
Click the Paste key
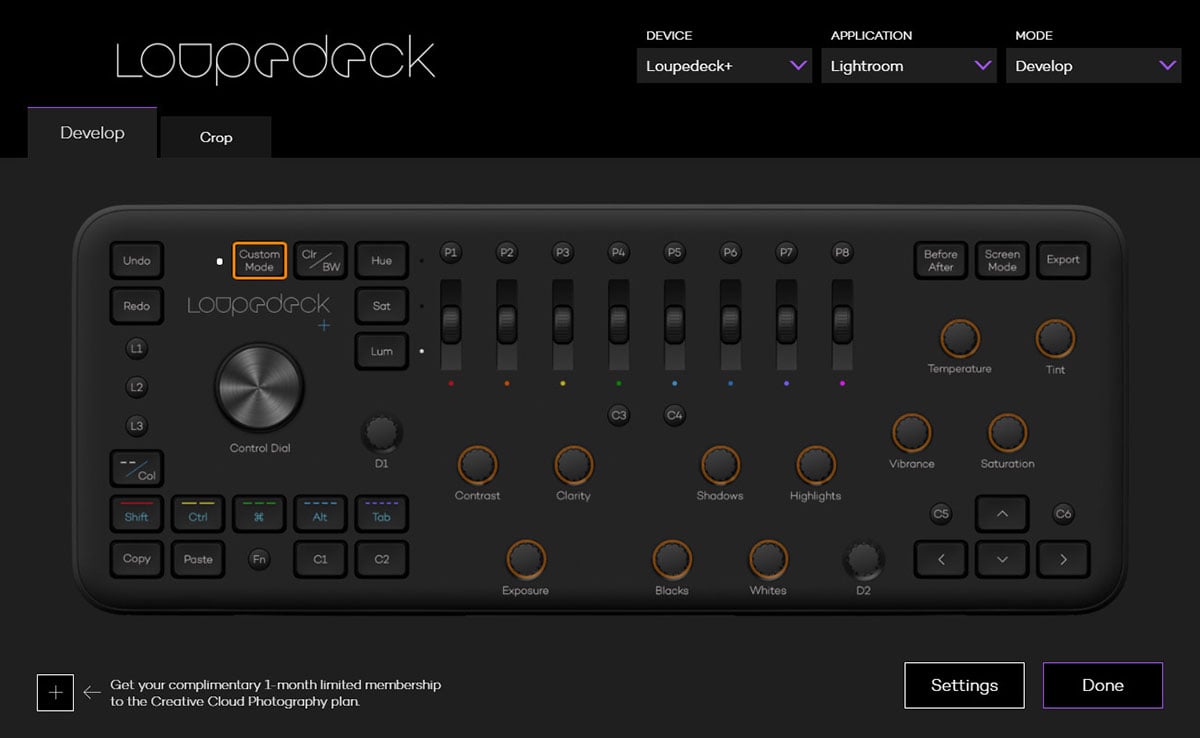click(198, 559)
